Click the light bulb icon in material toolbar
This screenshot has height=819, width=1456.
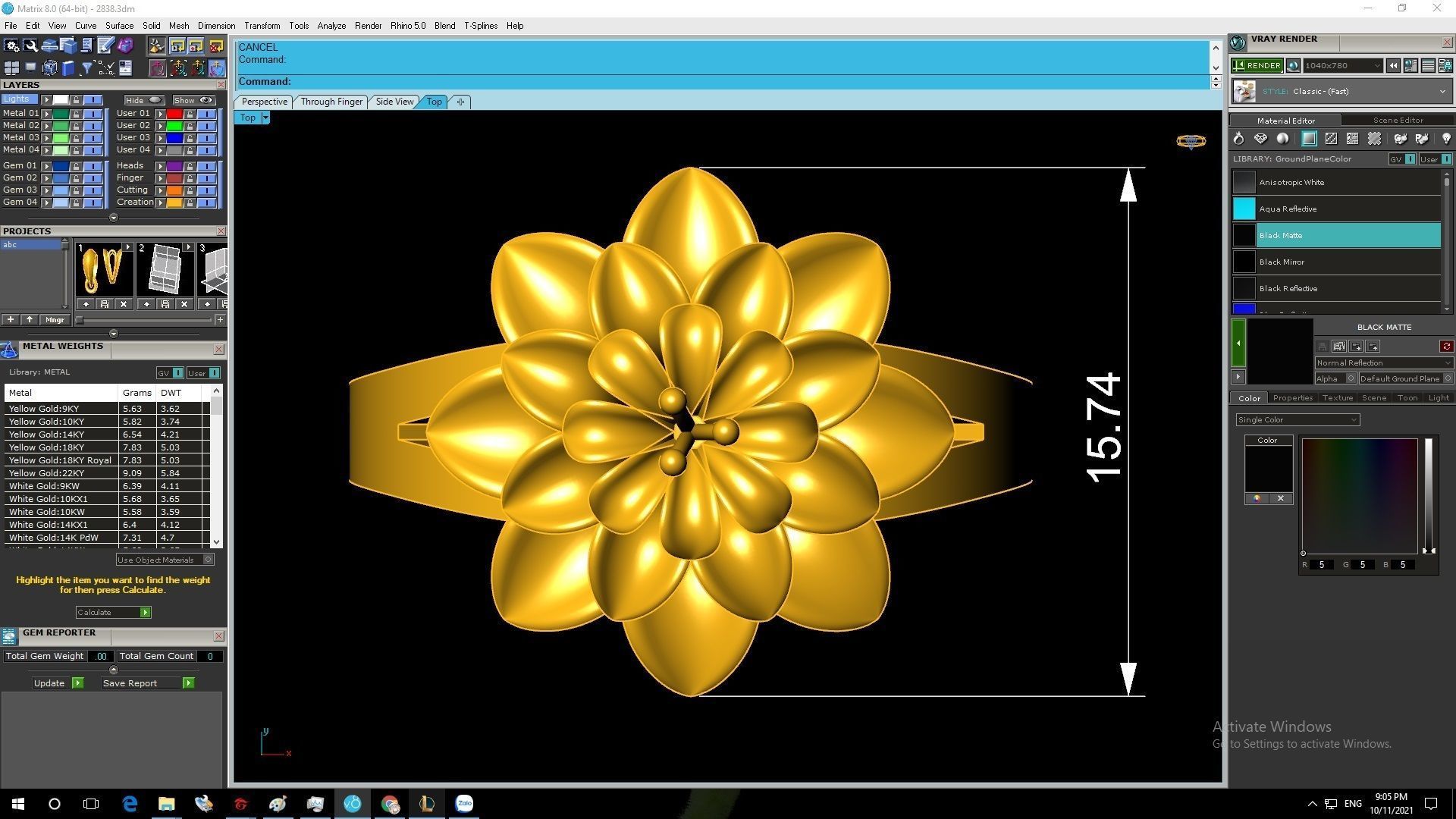pos(1445,139)
